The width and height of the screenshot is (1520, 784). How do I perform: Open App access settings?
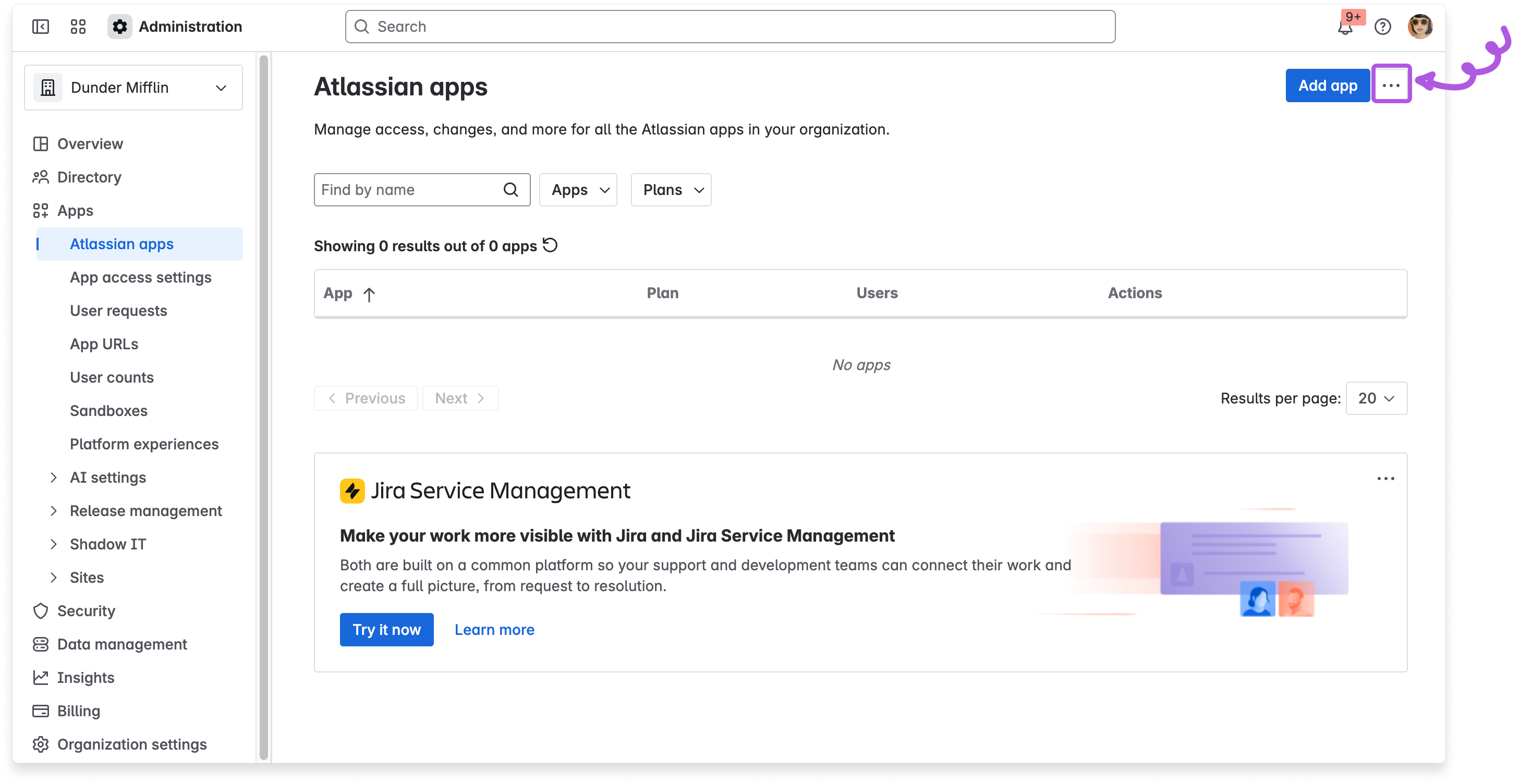point(139,277)
